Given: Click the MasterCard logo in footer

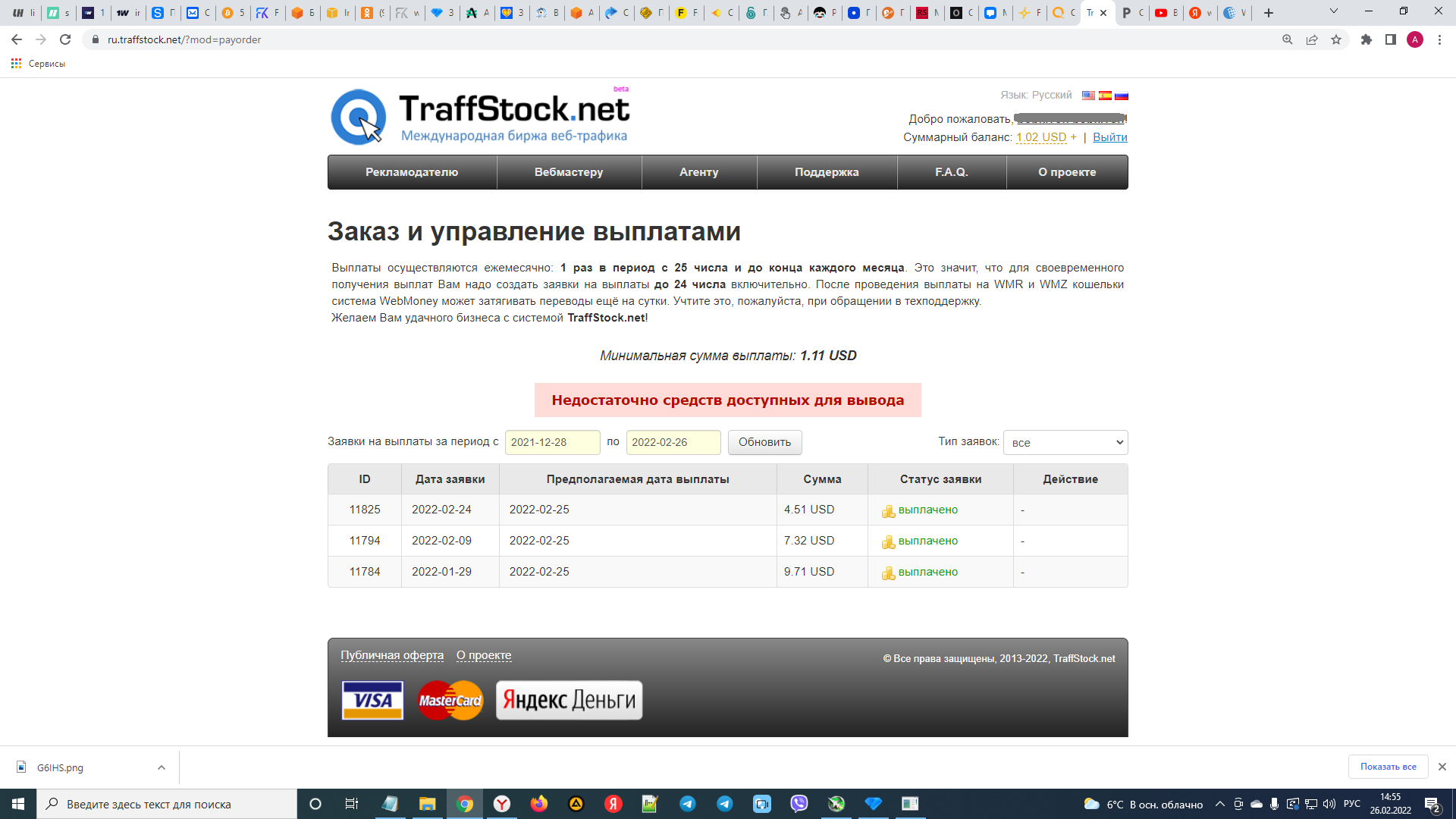Looking at the screenshot, I should (x=450, y=700).
